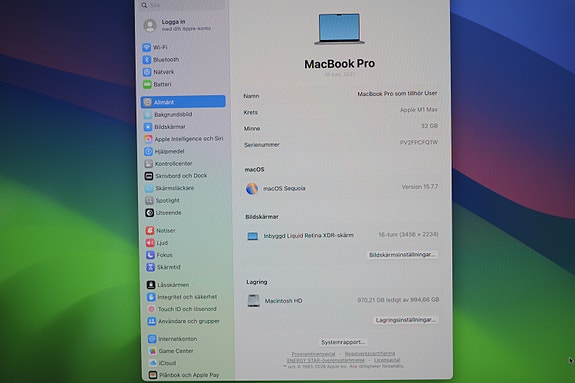The height and width of the screenshot is (383, 575).
Task: Click the Programlicensavtal link
Action: click(313, 354)
